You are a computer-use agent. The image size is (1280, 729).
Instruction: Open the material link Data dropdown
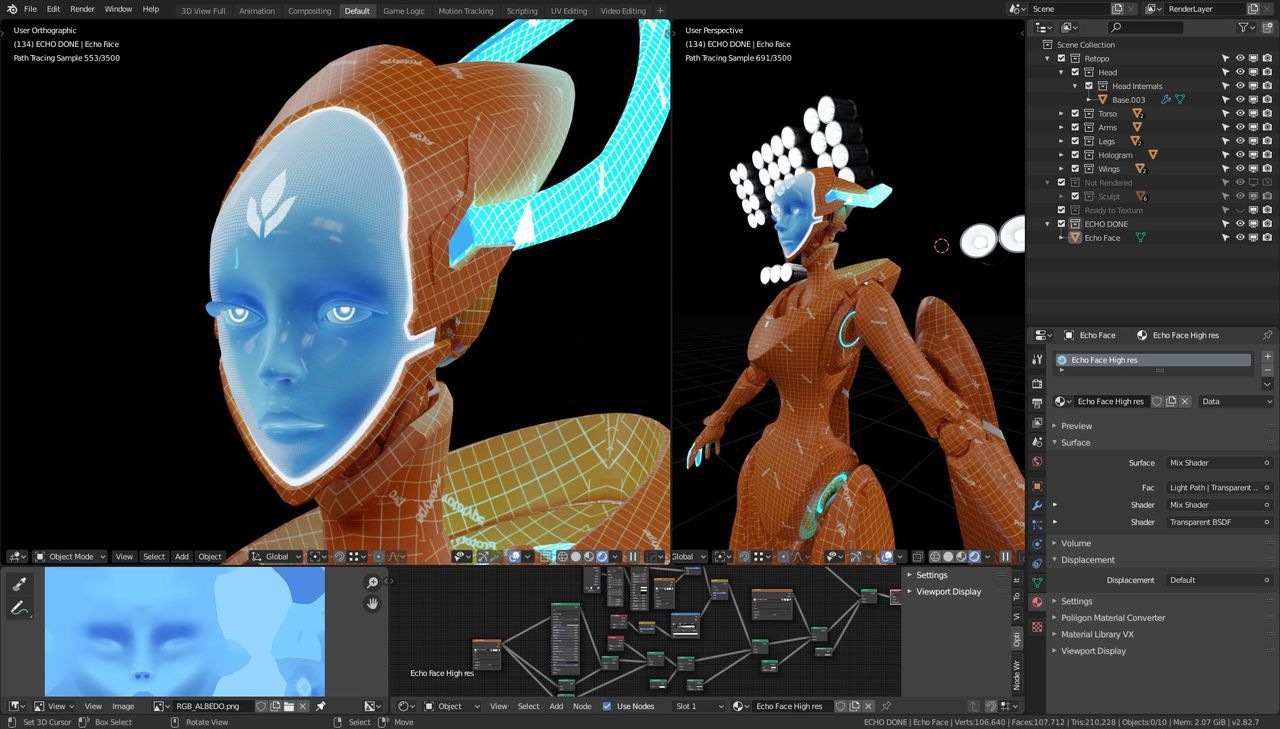coord(1236,401)
